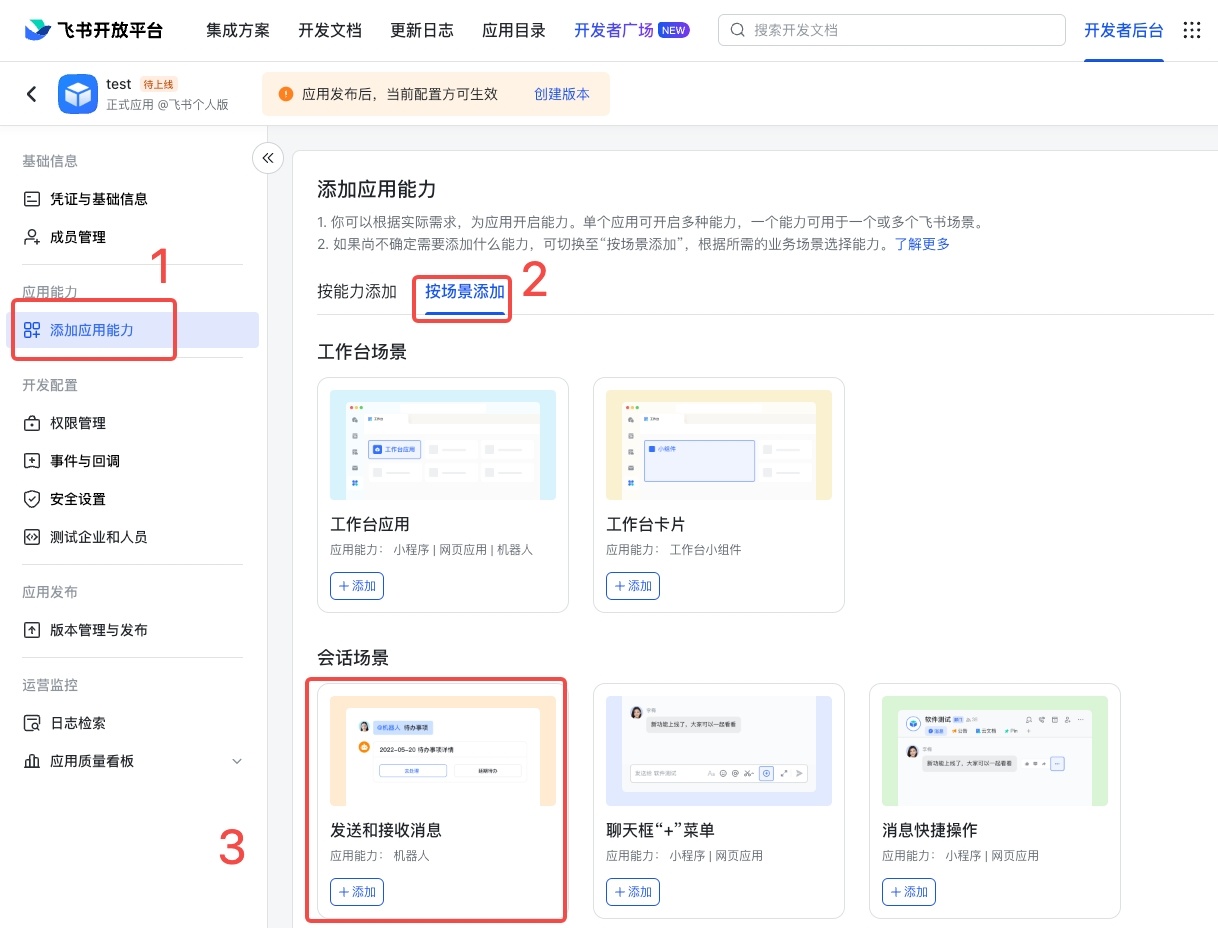Expand 应用质量看板 chevron
The width and height of the screenshot is (1218, 928).
(237, 761)
